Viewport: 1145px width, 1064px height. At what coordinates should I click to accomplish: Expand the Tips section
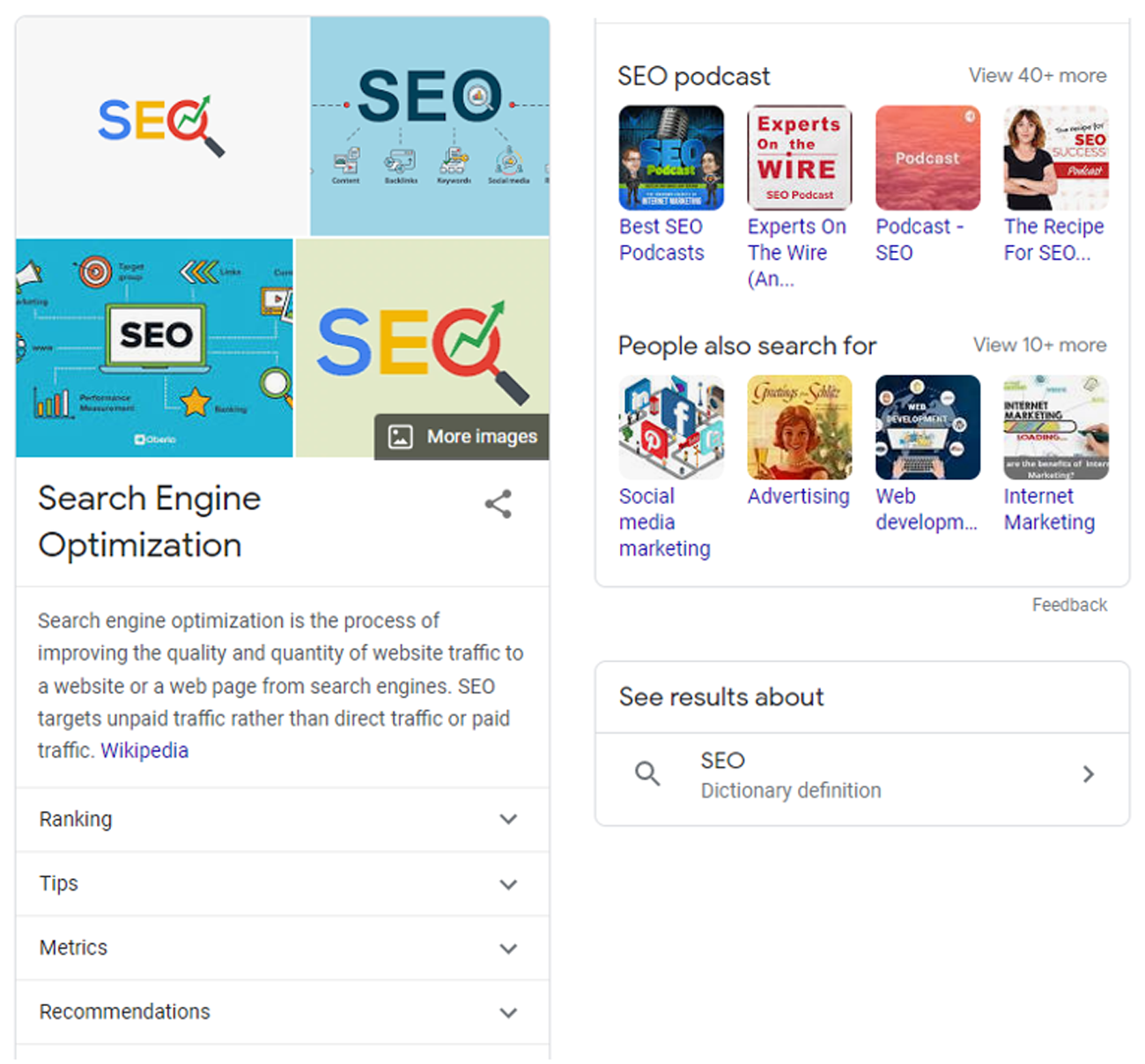tap(508, 884)
